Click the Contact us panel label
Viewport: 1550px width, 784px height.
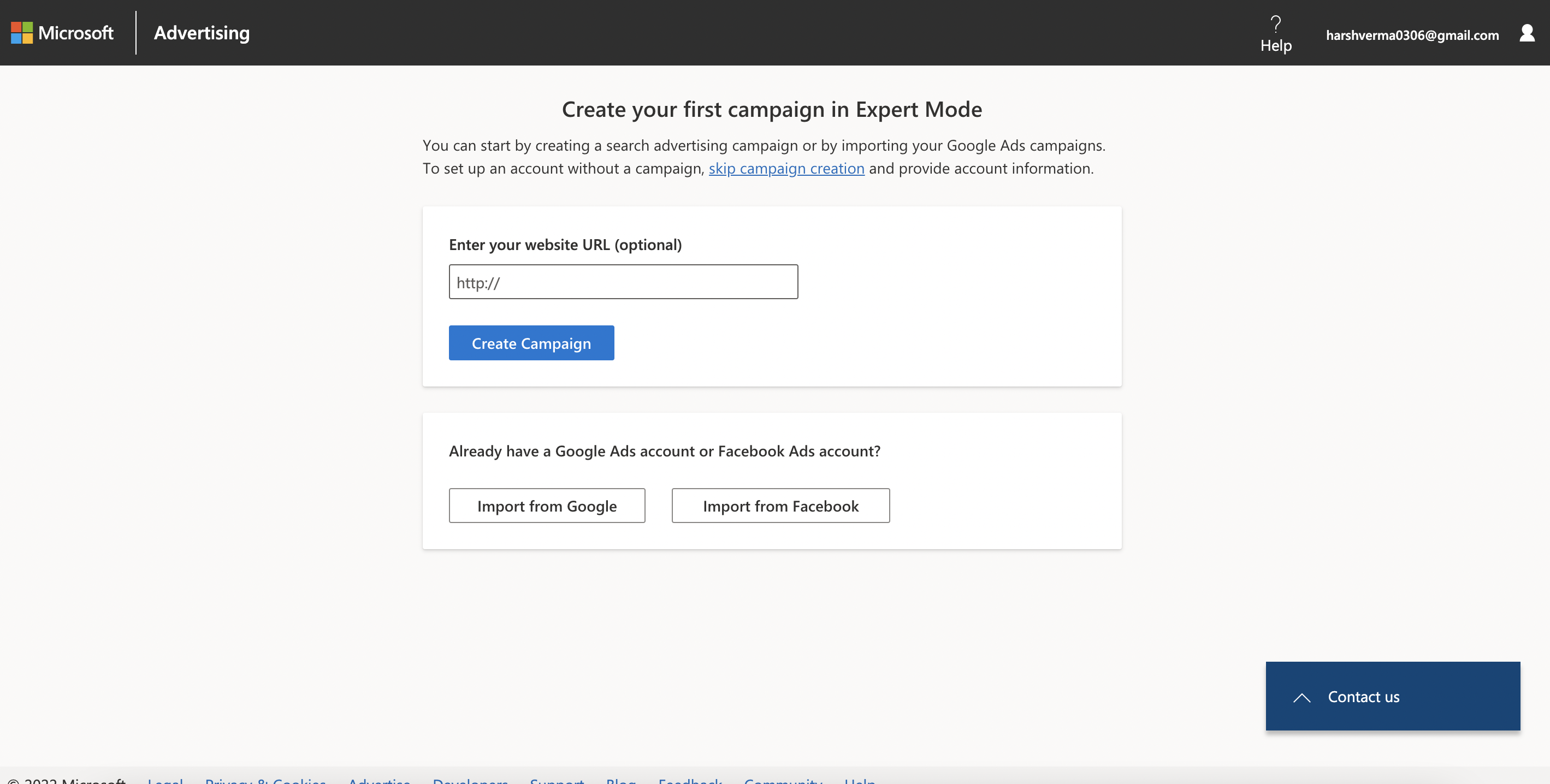1363,697
